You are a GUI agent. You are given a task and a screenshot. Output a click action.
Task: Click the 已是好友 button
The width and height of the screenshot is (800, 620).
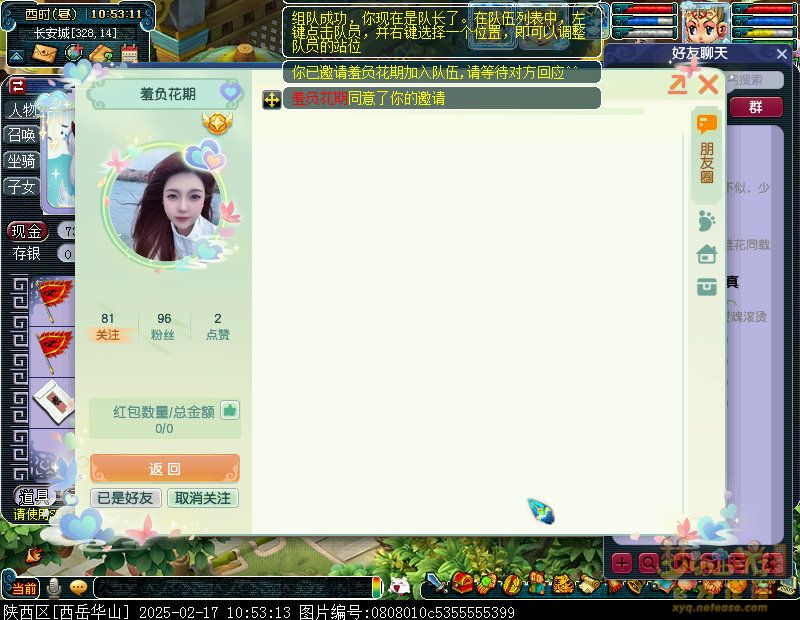tap(126, 498)
